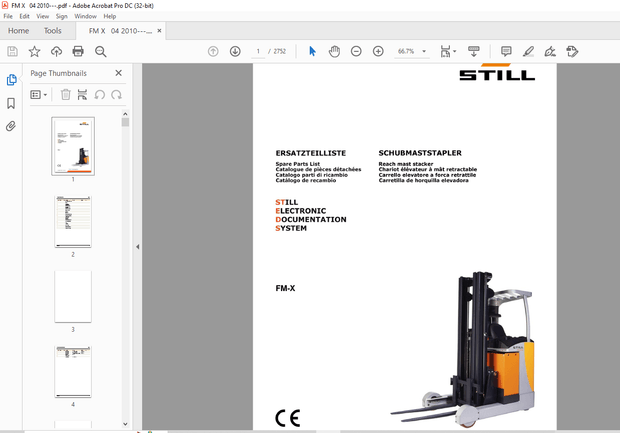Click the SCHUBMASTSTAPLER heading text

pyautogui.click(x=420, y=153)
